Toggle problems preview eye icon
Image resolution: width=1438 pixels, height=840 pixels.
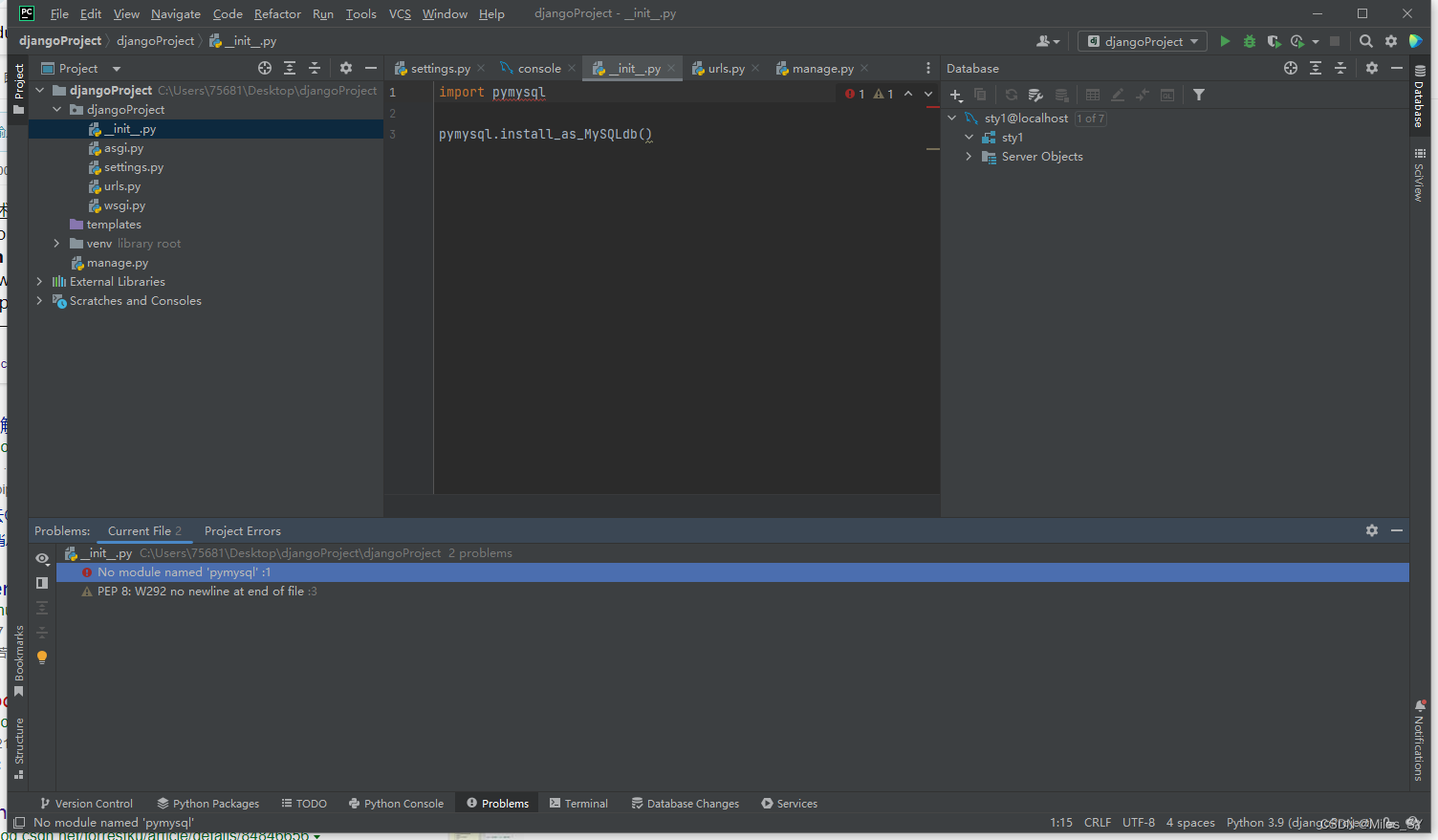tap(42, 558)
